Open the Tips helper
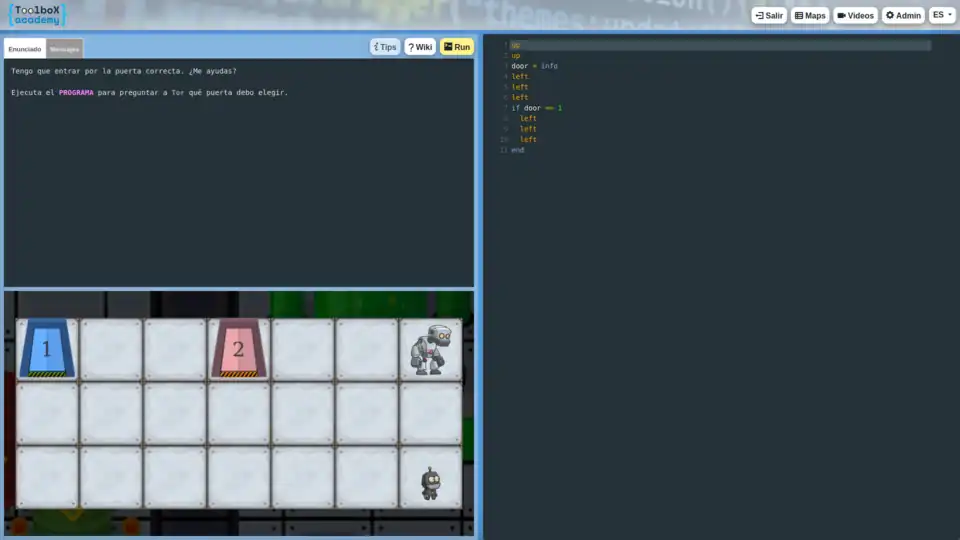This screenshot has width=960, height=540. coord(385,47)
